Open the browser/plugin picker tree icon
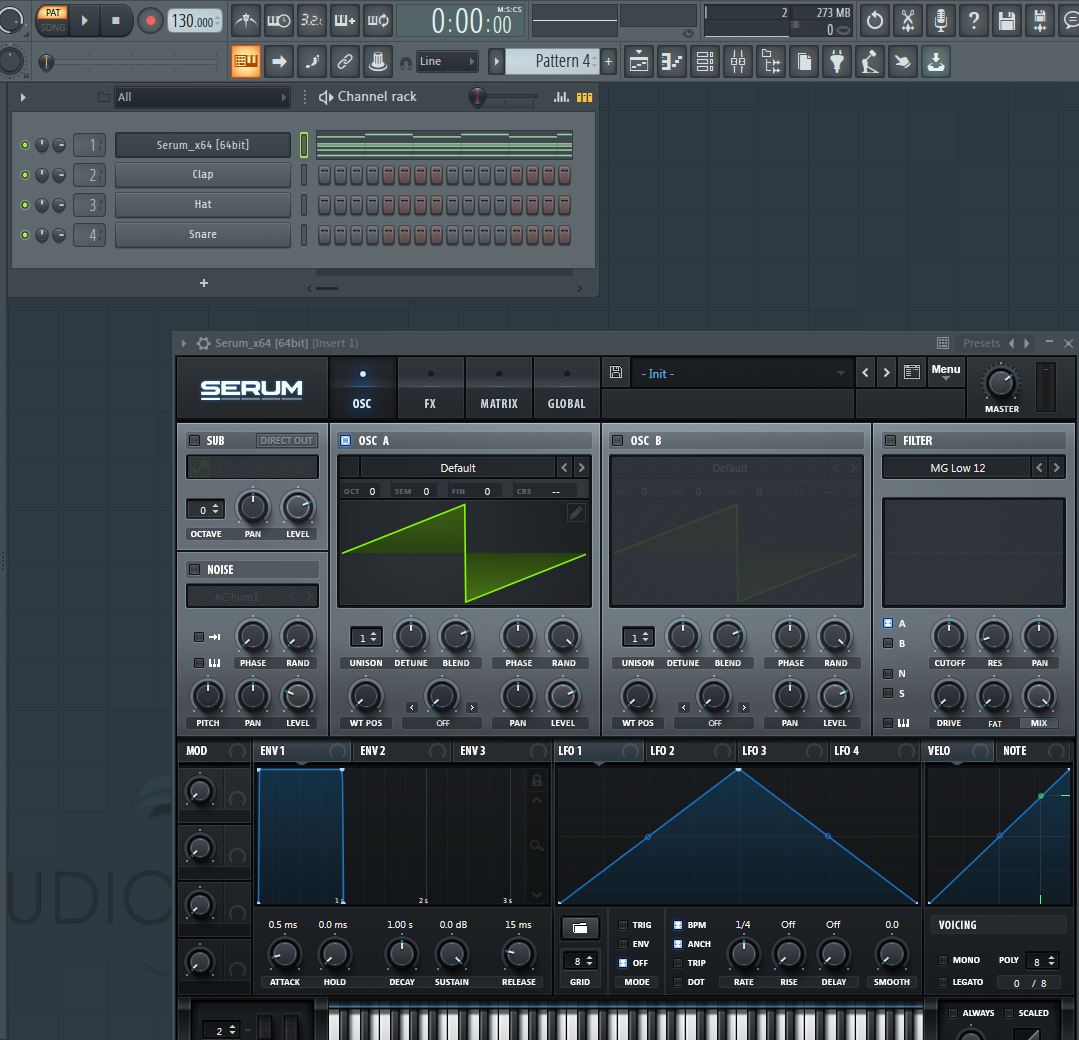The image size is (1079, 1040). point(771,62)
